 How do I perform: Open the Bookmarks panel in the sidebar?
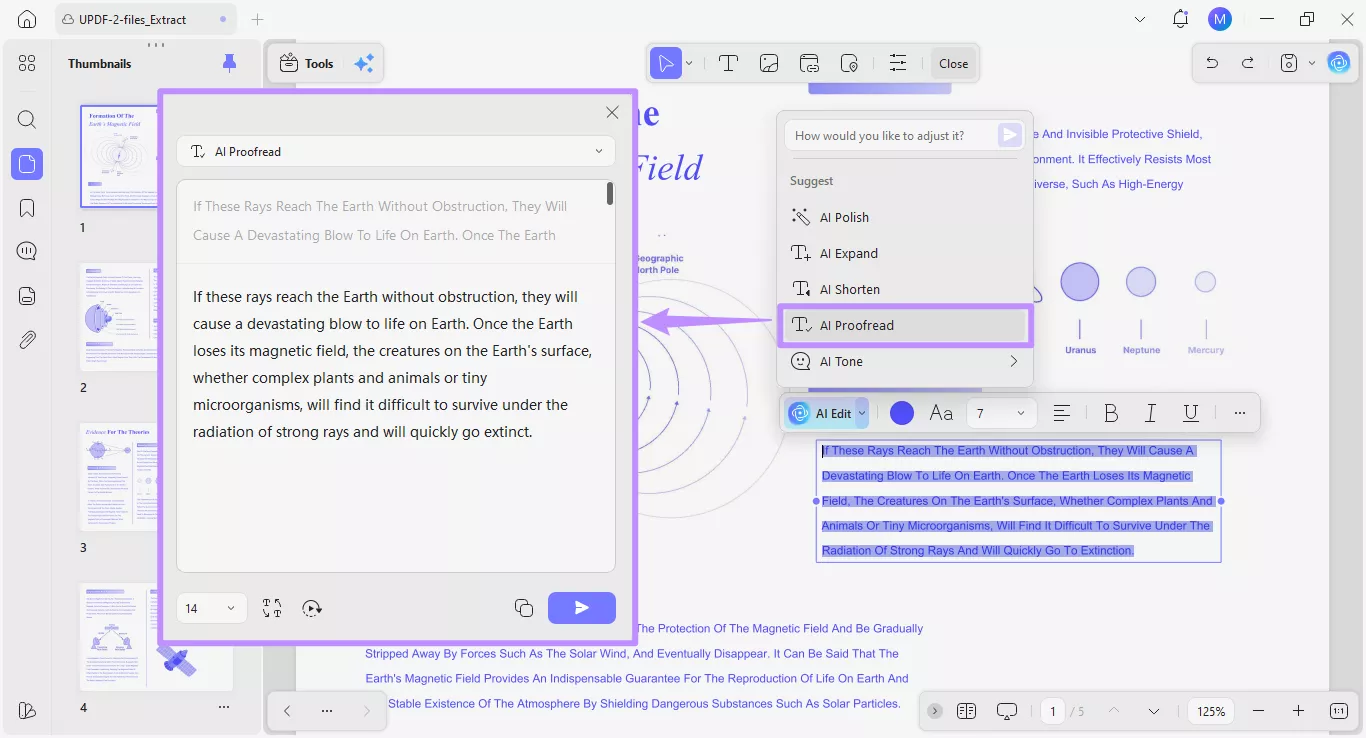click(27, 207)
